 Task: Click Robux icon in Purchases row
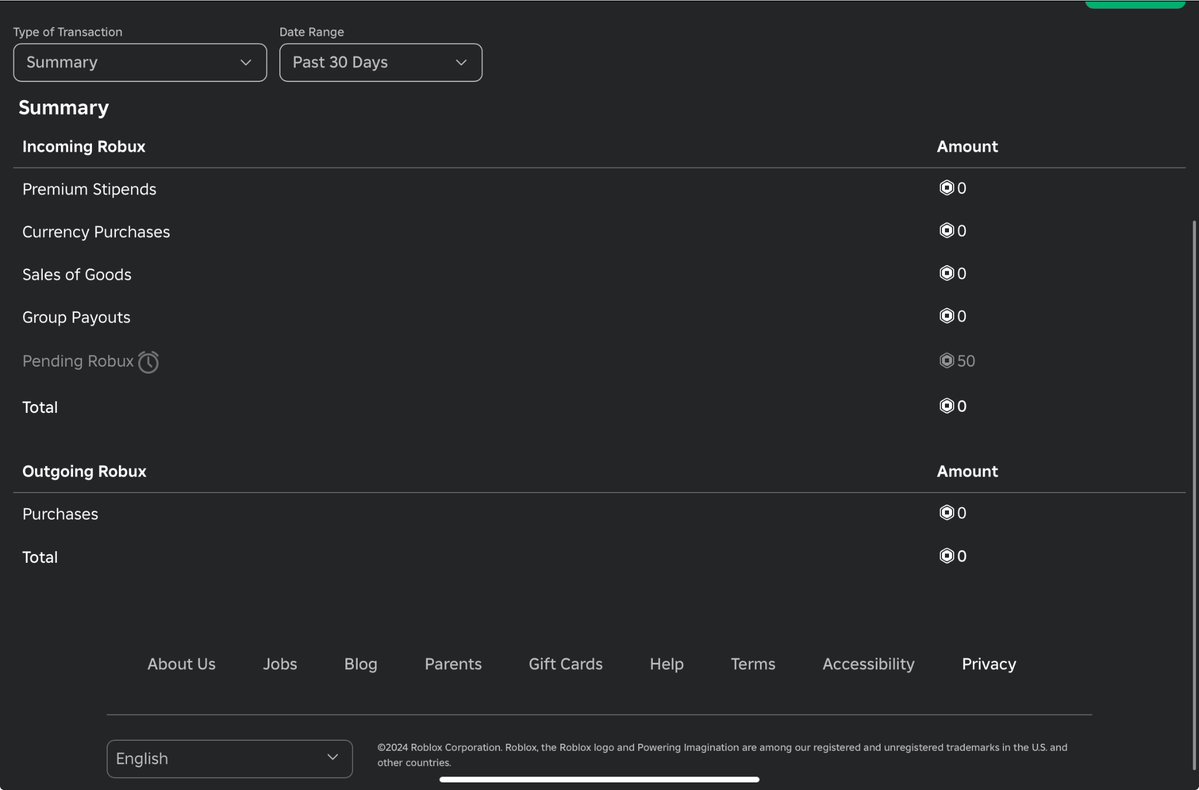[947, 513]
